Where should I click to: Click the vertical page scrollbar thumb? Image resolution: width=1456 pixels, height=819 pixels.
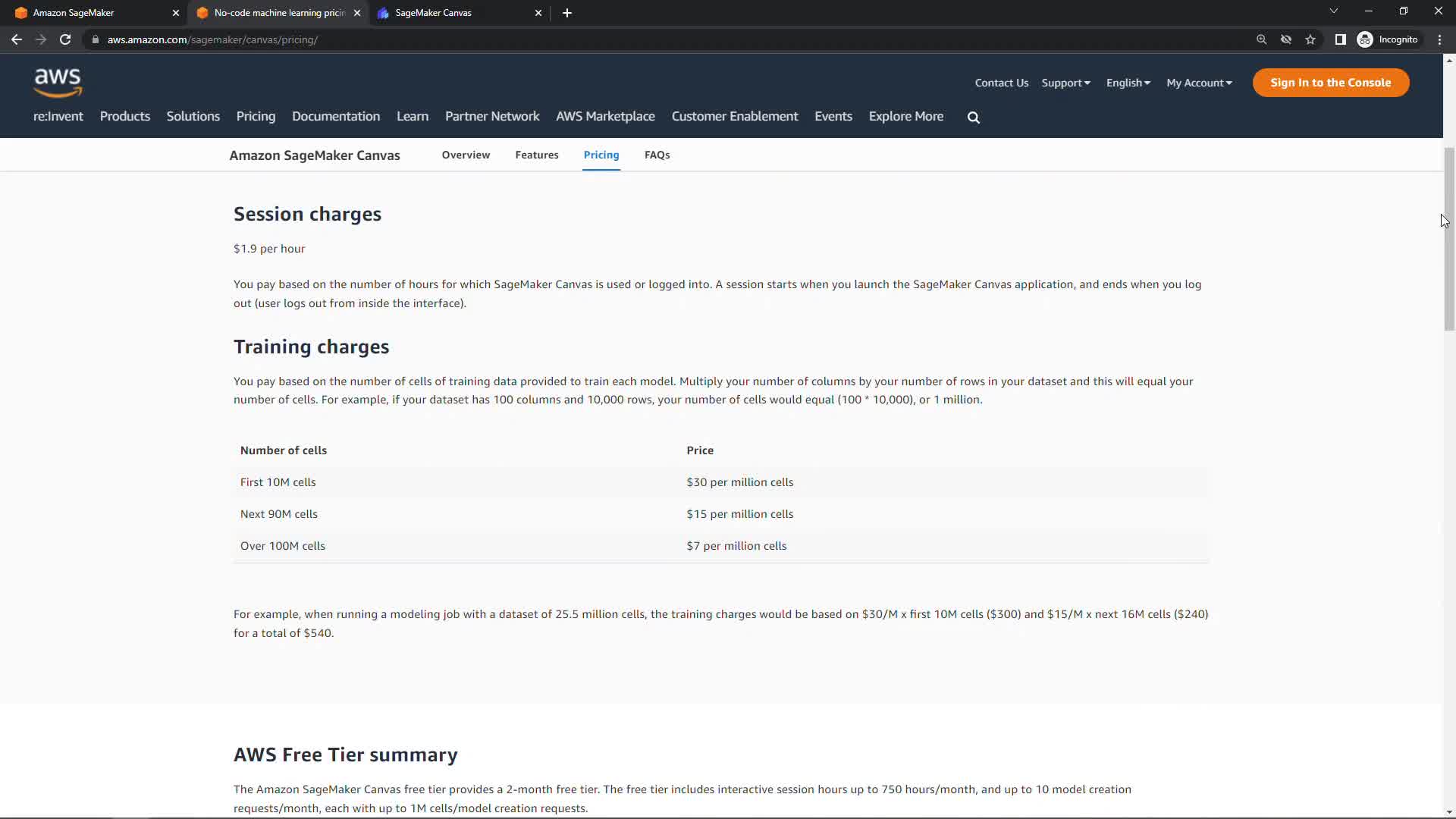(1449, 239)
